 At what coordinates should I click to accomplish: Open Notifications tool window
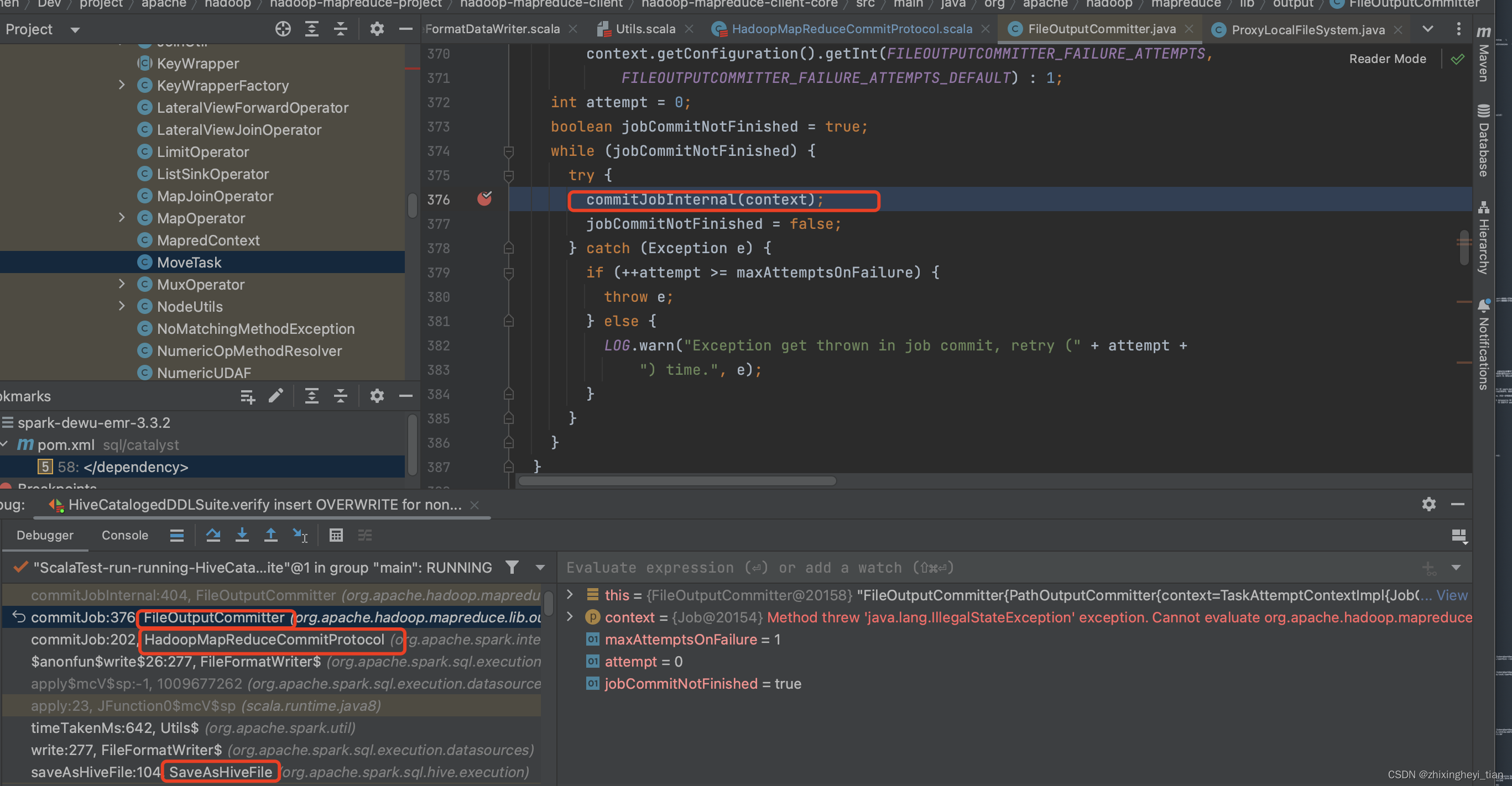(x=1484, y=345)
